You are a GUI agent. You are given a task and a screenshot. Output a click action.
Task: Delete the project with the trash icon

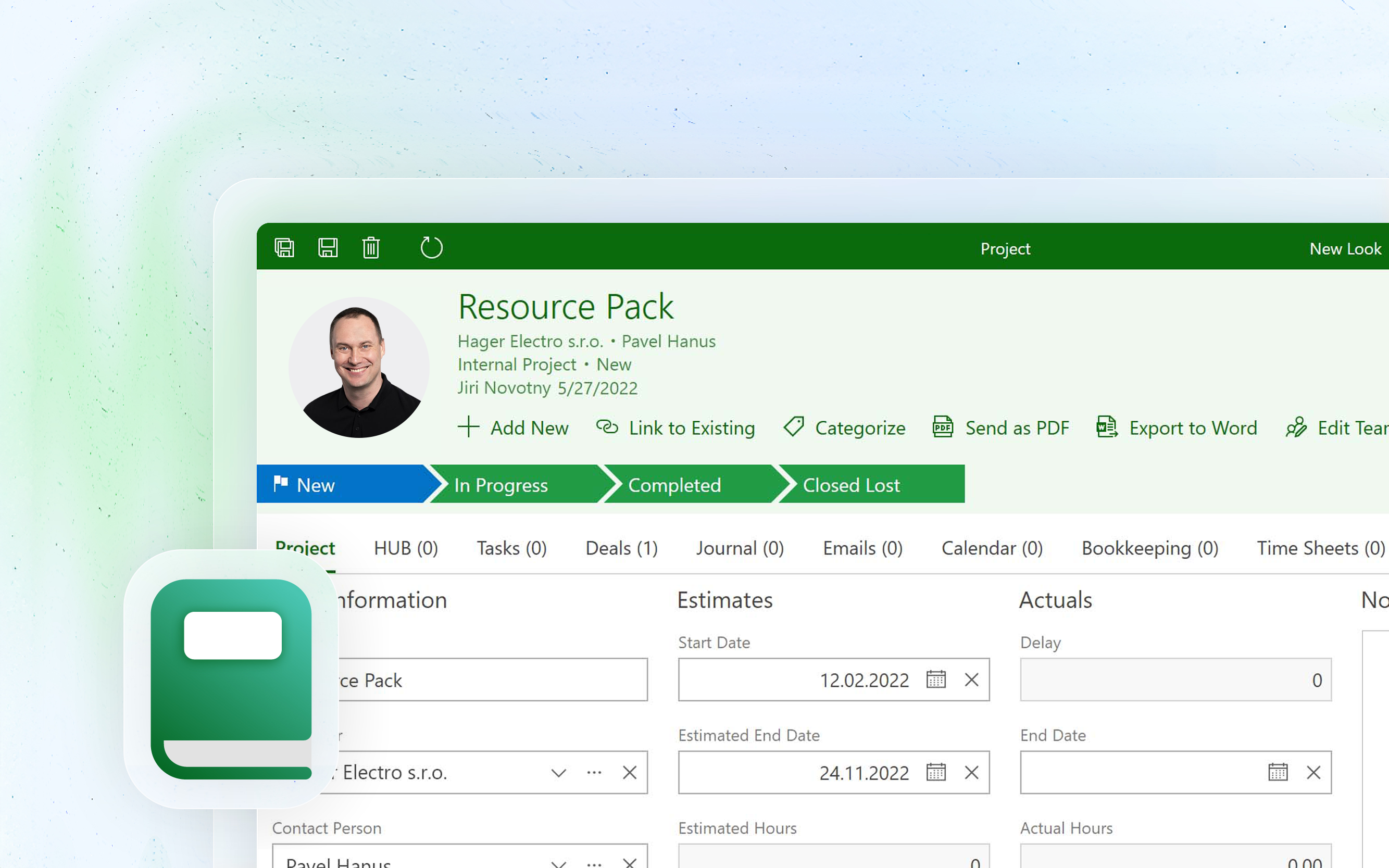[371, 248]
